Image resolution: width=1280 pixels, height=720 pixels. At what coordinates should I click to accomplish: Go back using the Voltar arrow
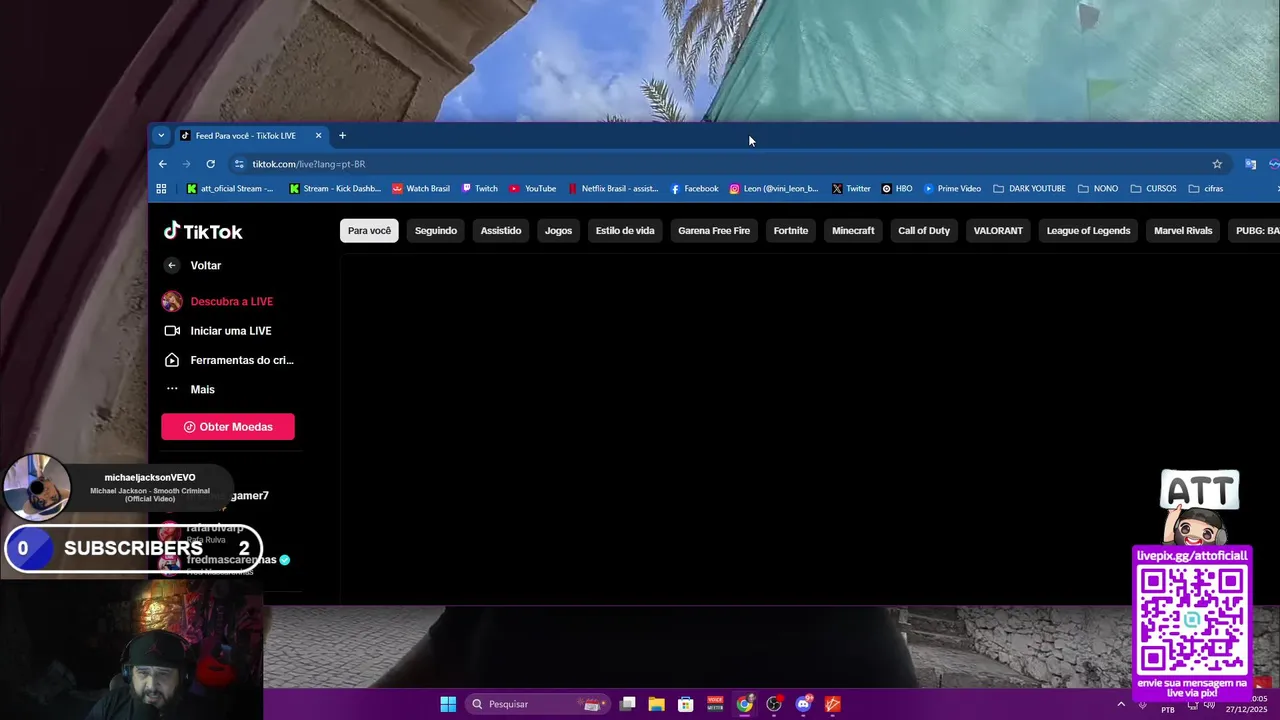pos(172,265)
